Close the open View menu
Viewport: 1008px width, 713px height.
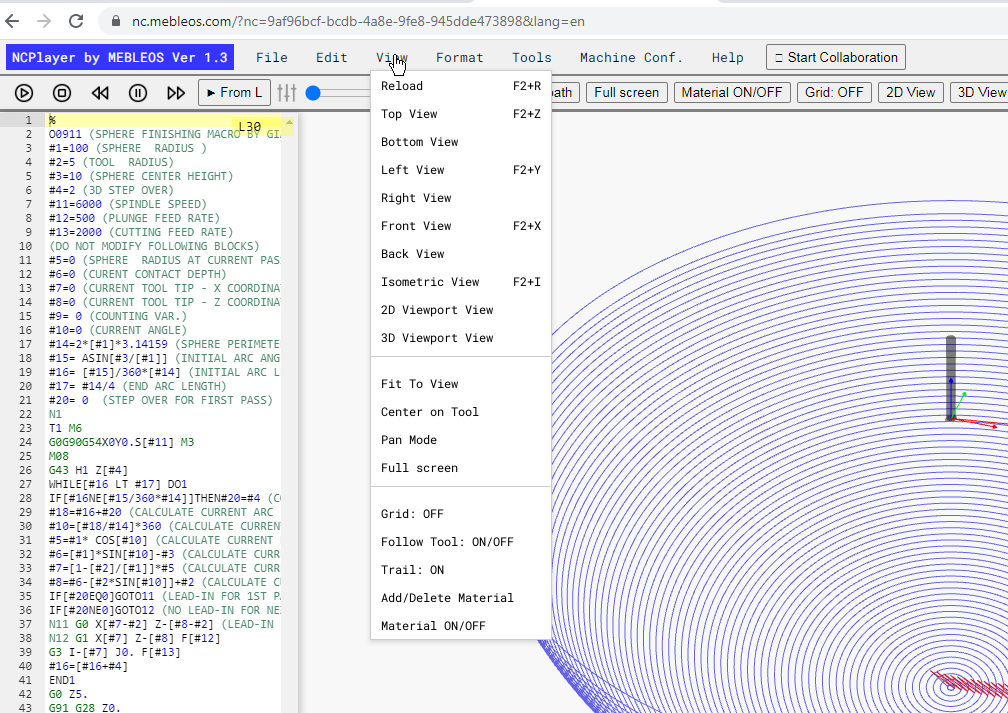pyautogui.click(x=392, y=57)
